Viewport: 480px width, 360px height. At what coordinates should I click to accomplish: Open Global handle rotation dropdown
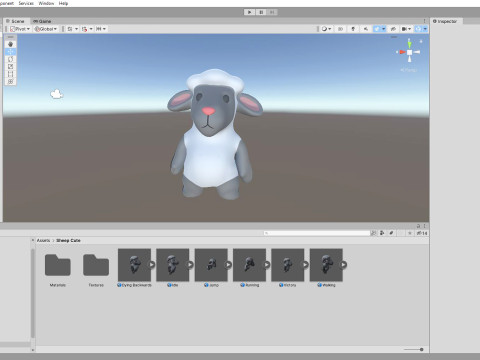click(46, 29)
